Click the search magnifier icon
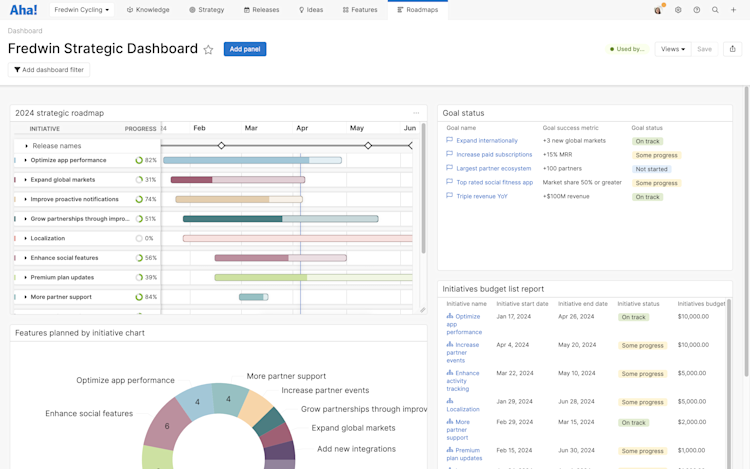 point(715,10)
